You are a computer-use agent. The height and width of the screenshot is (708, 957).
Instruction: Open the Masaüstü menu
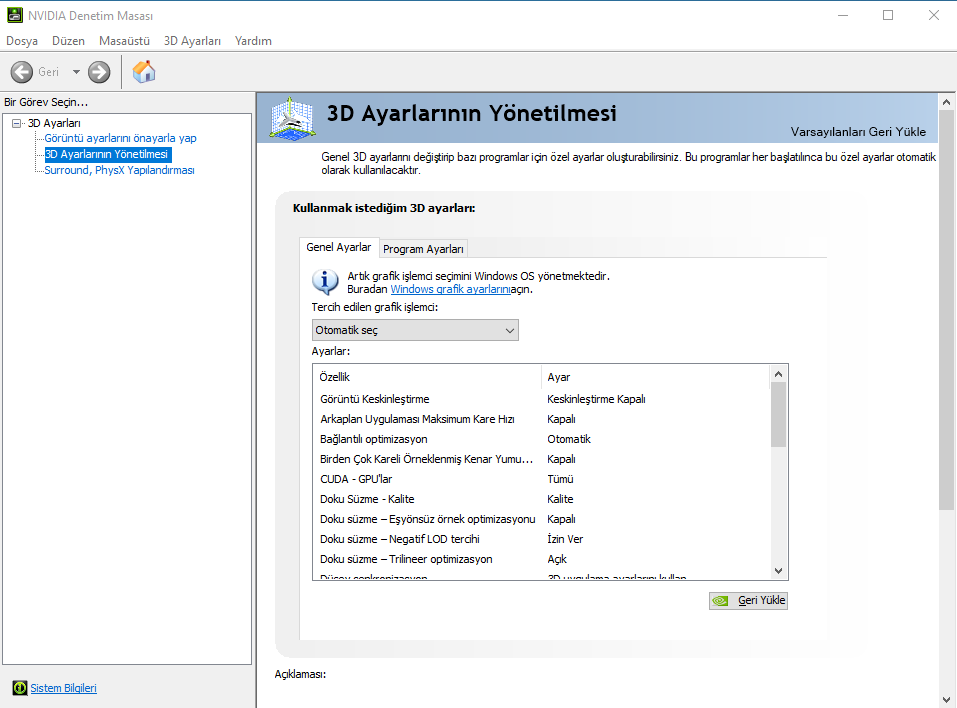[x=125, y=41]
